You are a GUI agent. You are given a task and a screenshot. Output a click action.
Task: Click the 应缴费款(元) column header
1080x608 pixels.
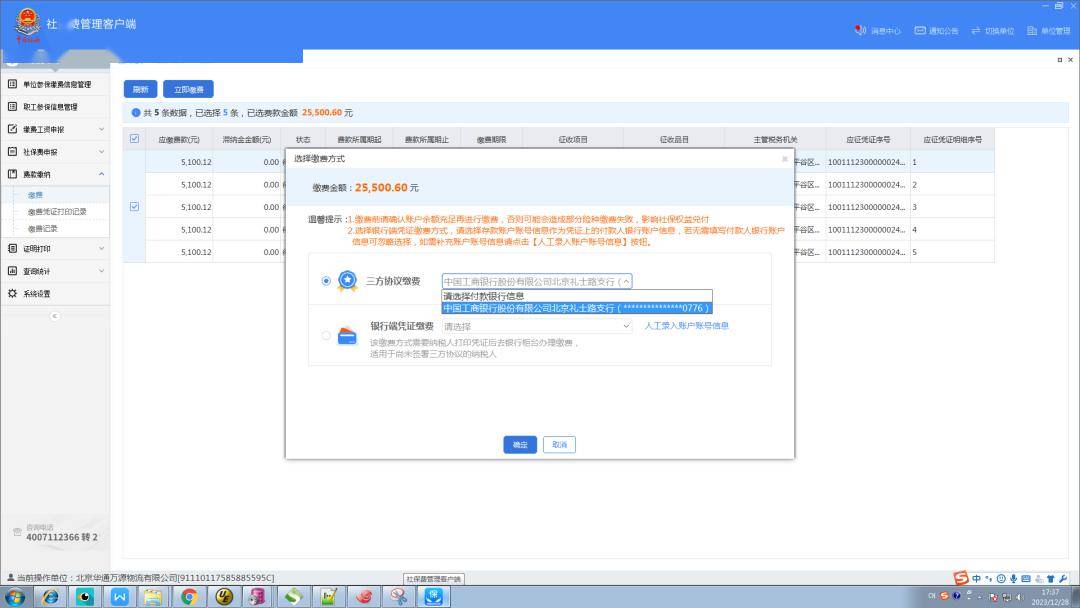point(178,139)
